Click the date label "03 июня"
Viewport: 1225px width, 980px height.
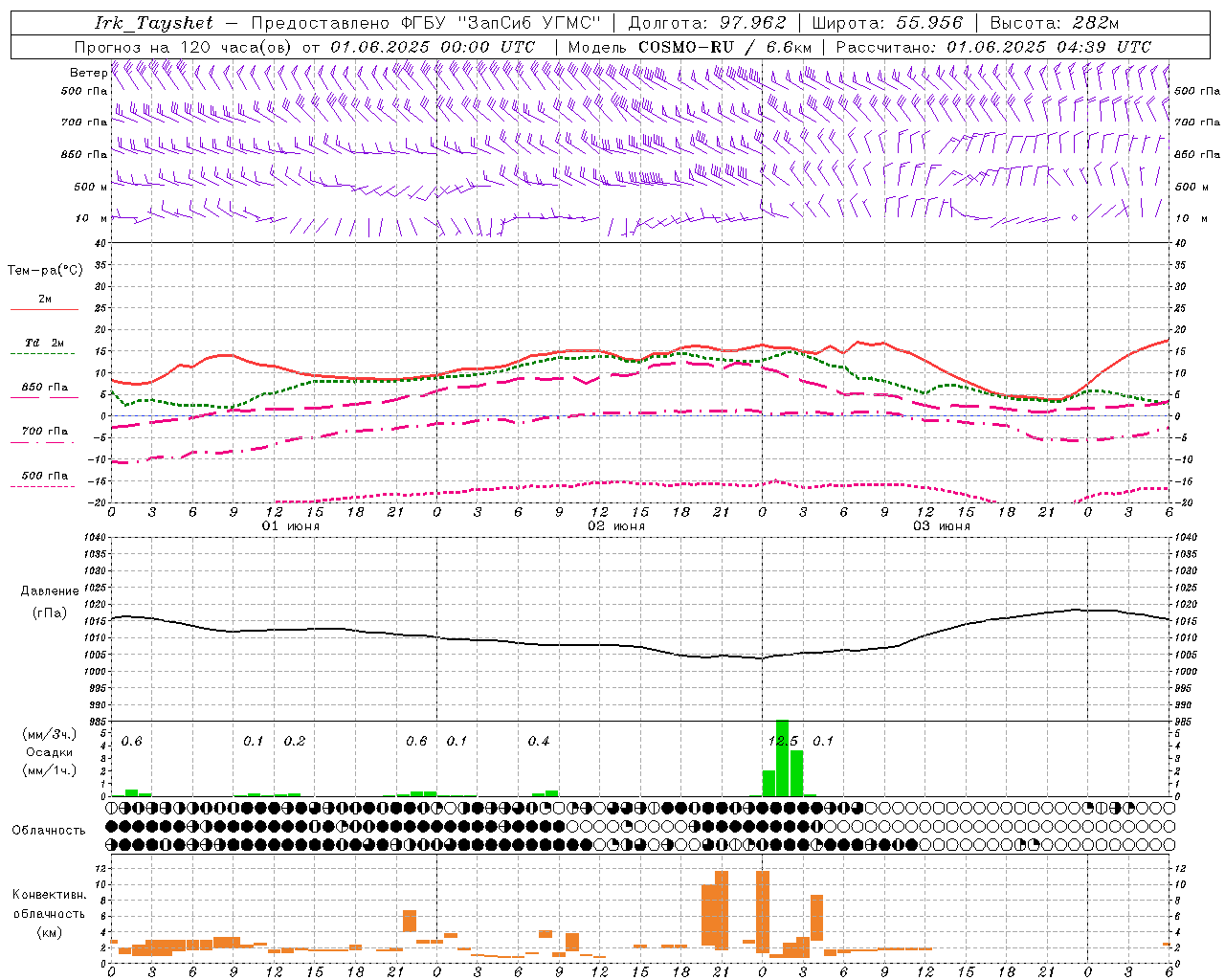(x=942, y=526)
